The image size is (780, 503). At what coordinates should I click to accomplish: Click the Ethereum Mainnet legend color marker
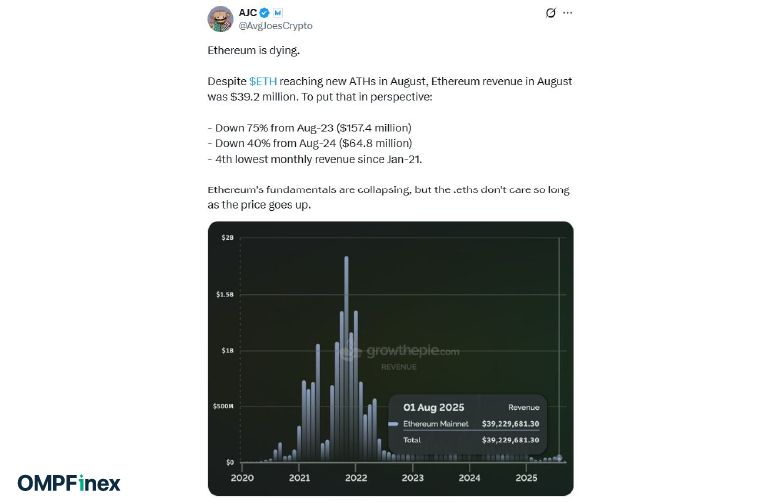tap(393, 424)
